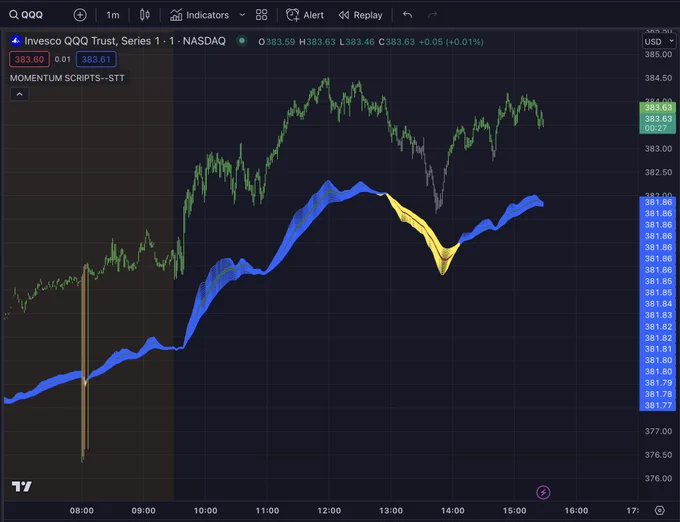Click the blue 383.61 buy price button
Viewport: 680px width, 522px height.
[96, 59]
